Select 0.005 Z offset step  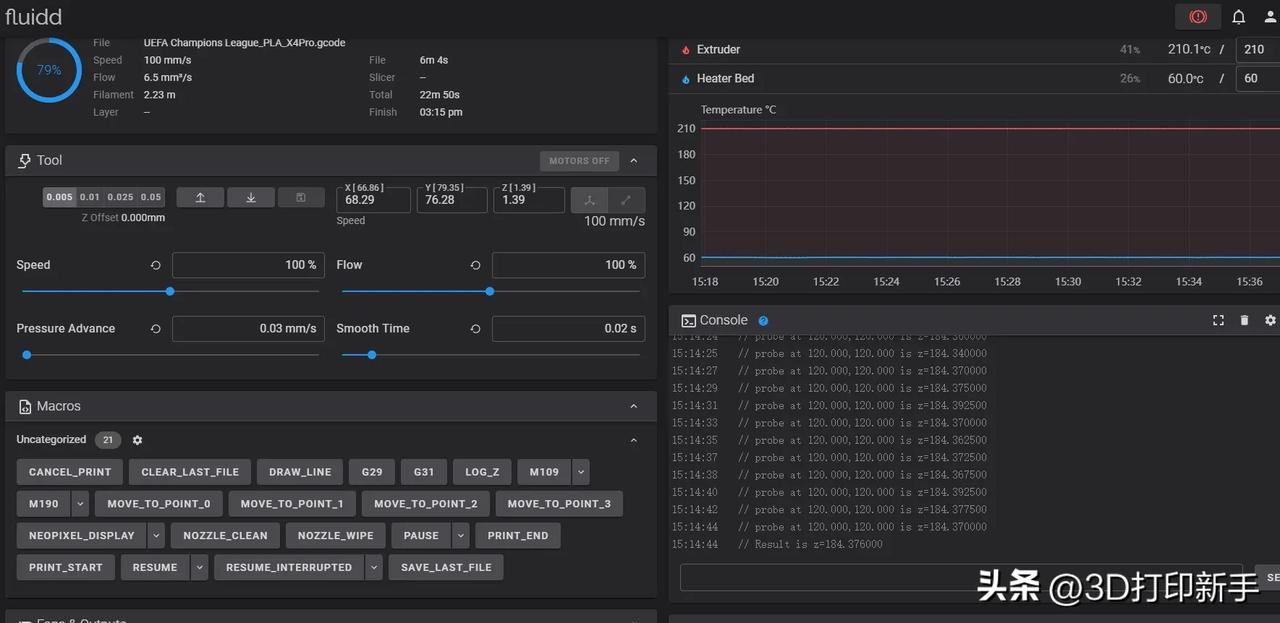point(60,197)
